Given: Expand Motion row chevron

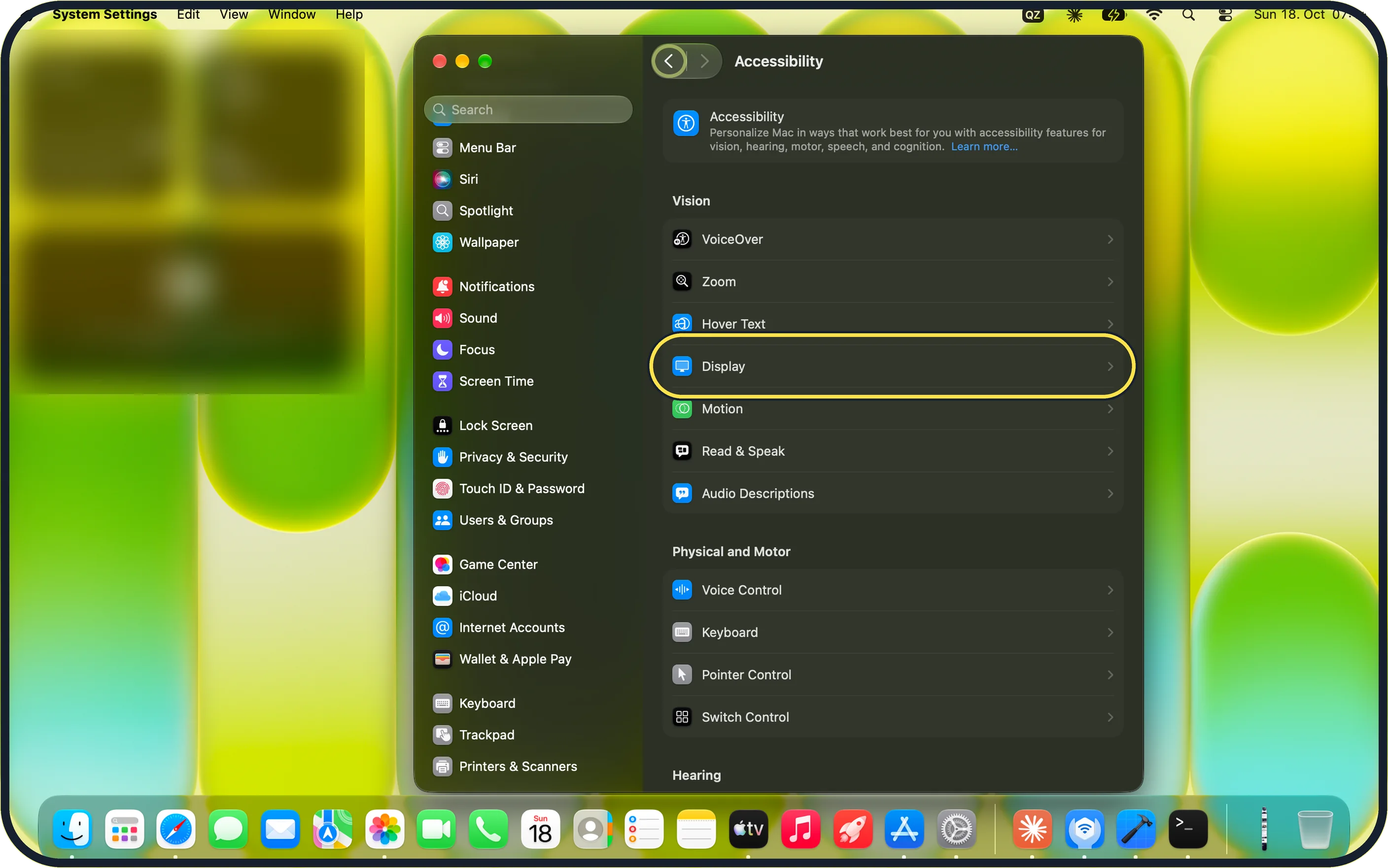Looking at the screenshot, I should (x=1110, y=409).
